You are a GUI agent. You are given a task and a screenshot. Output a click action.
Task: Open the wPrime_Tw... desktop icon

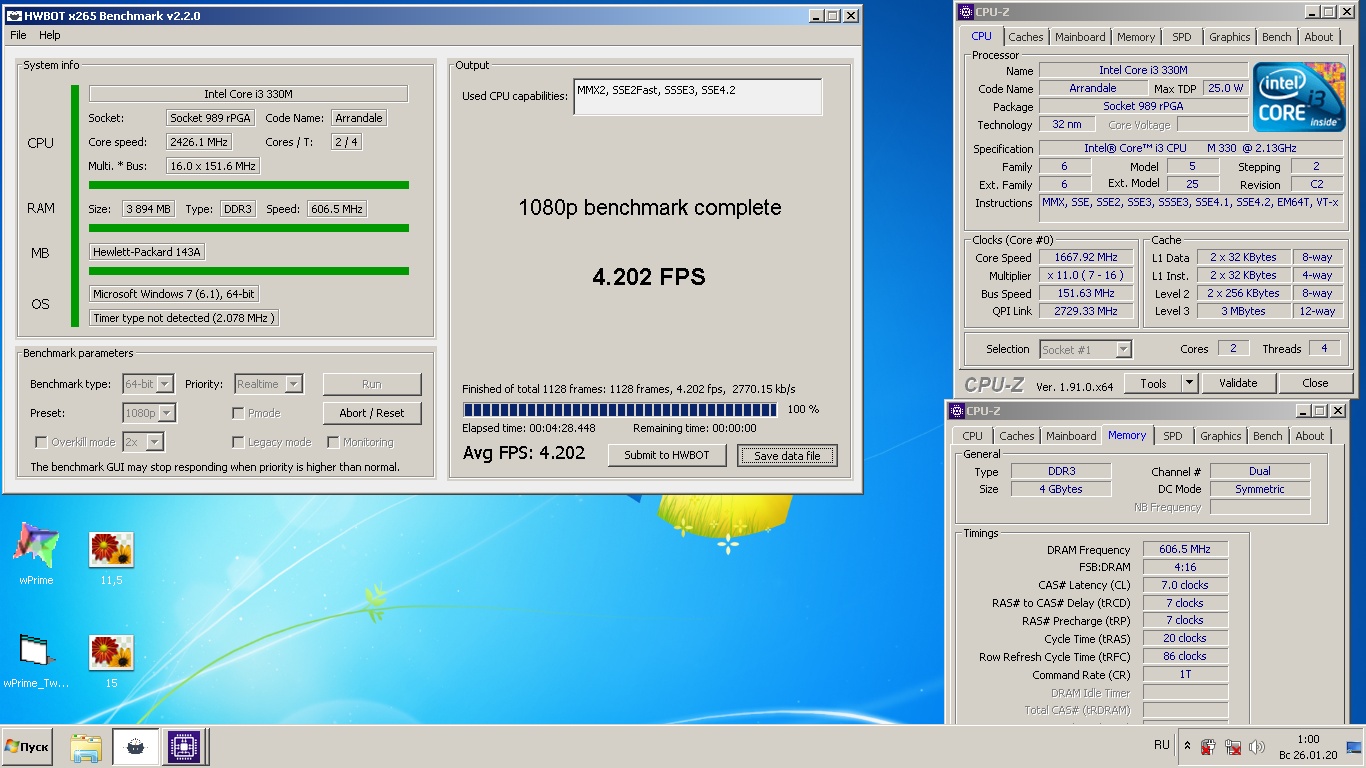click(36, 660)
